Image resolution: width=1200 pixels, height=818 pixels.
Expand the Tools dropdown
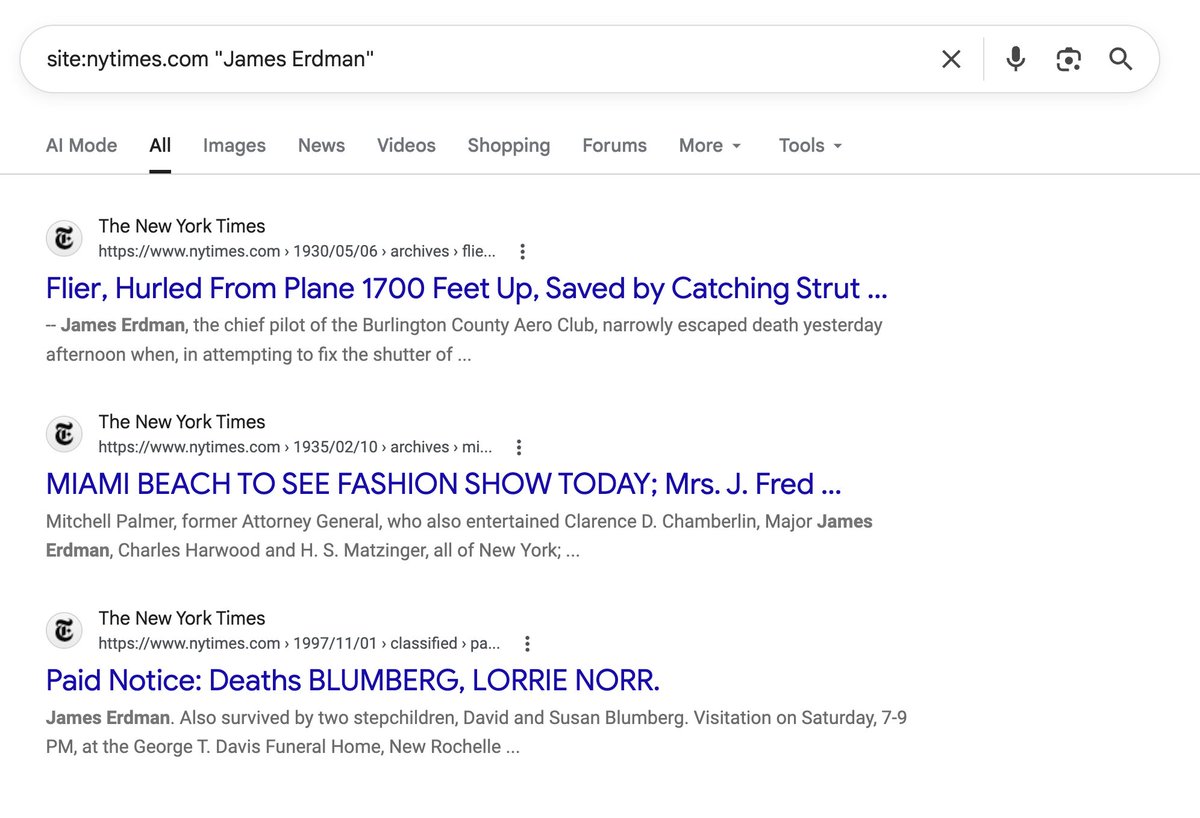(810, 145)
